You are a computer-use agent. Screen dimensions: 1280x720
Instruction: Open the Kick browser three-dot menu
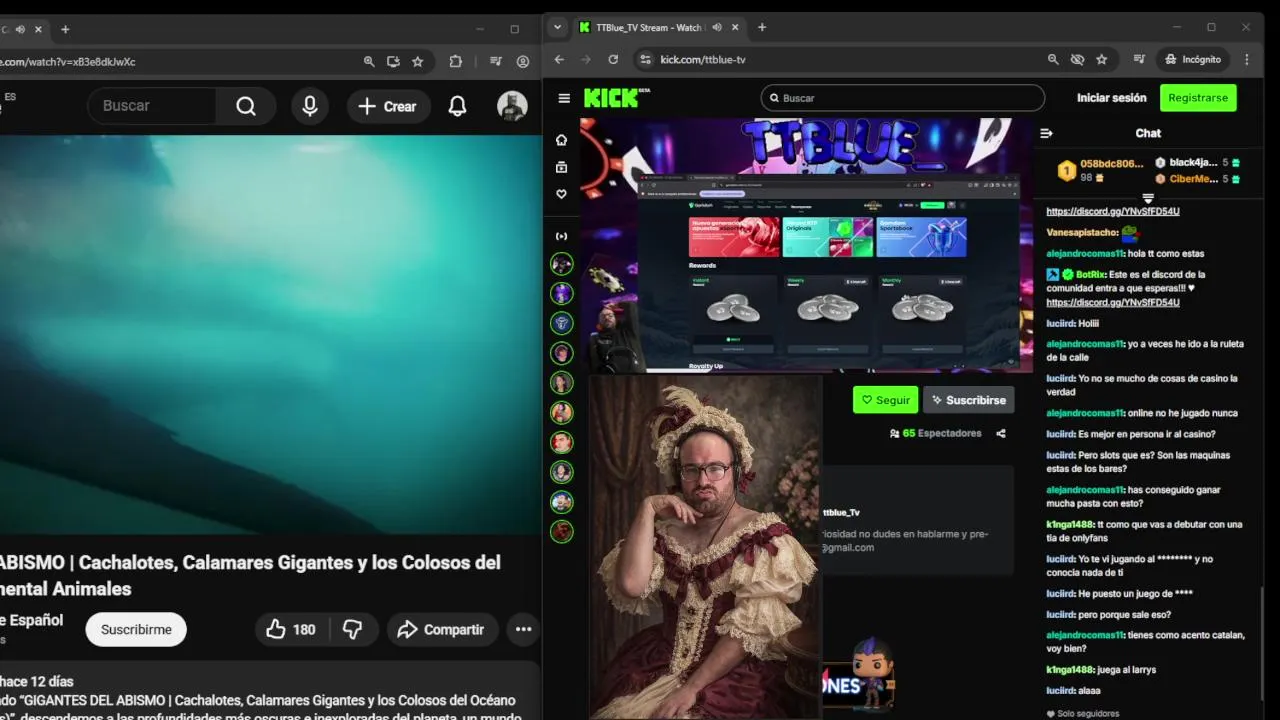[x=1246, y=59]
